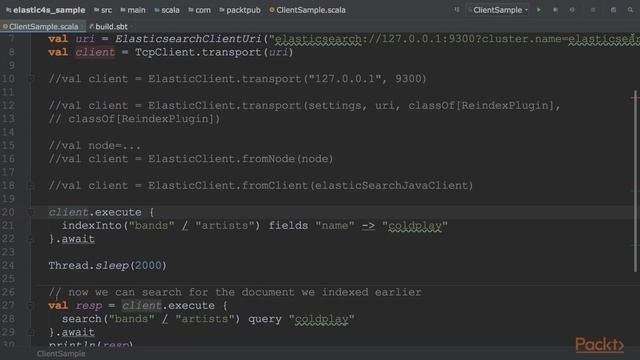The height and width of the screenshot is (360, 640).
Task: Switch to the build.sbt editor tab
Action: [108, 27]
